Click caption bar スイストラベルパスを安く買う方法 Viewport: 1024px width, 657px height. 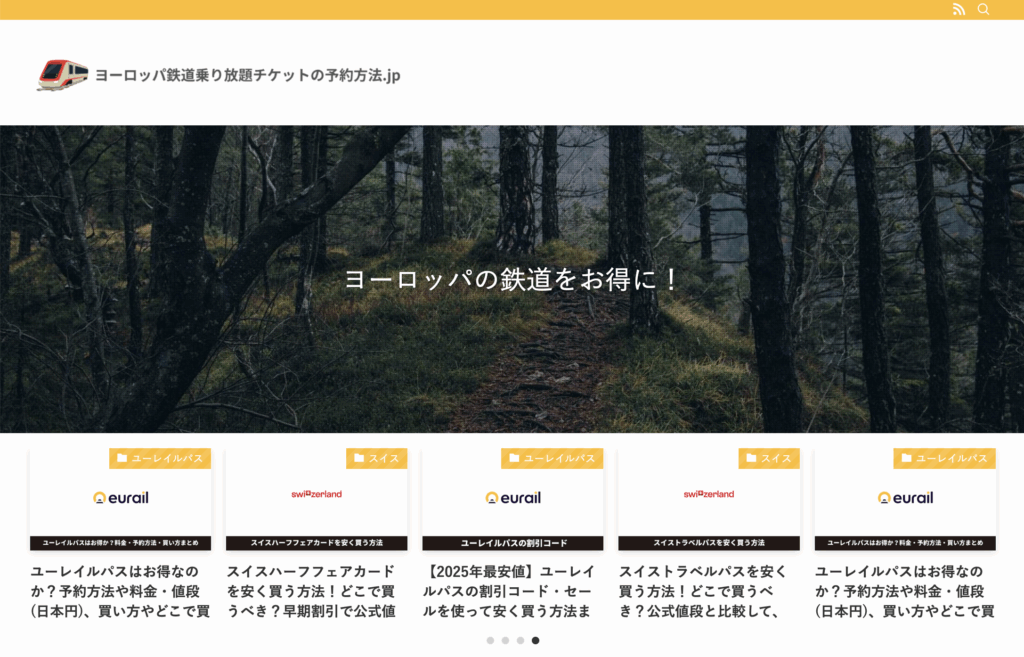(709, 543)
